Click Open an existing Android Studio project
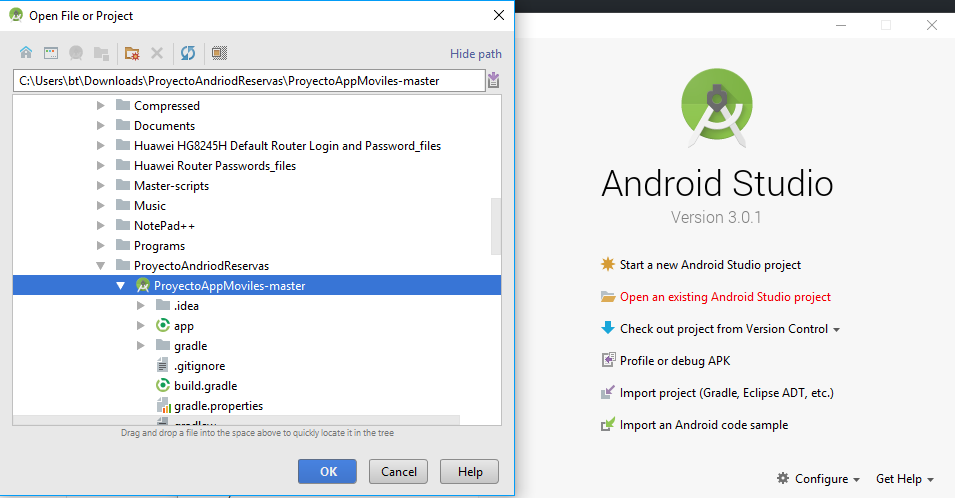This screenshot has width=955, height=498. pos(725,296)
